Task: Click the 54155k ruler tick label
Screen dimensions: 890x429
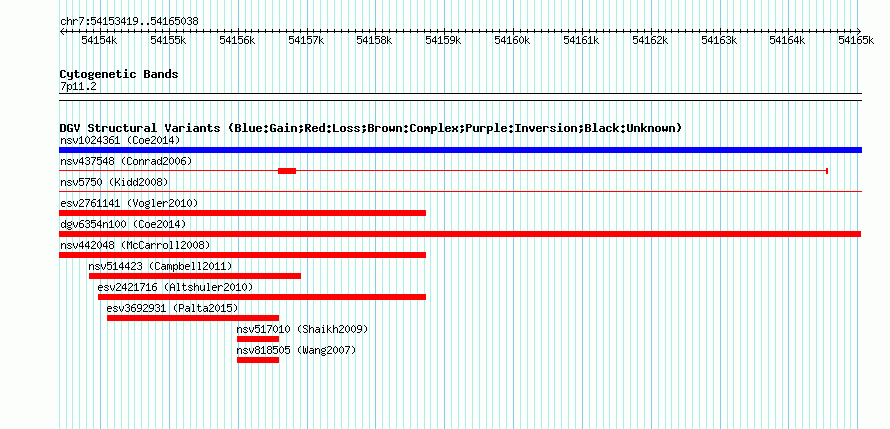Action: pyautogui.click(x=169, y=40)
